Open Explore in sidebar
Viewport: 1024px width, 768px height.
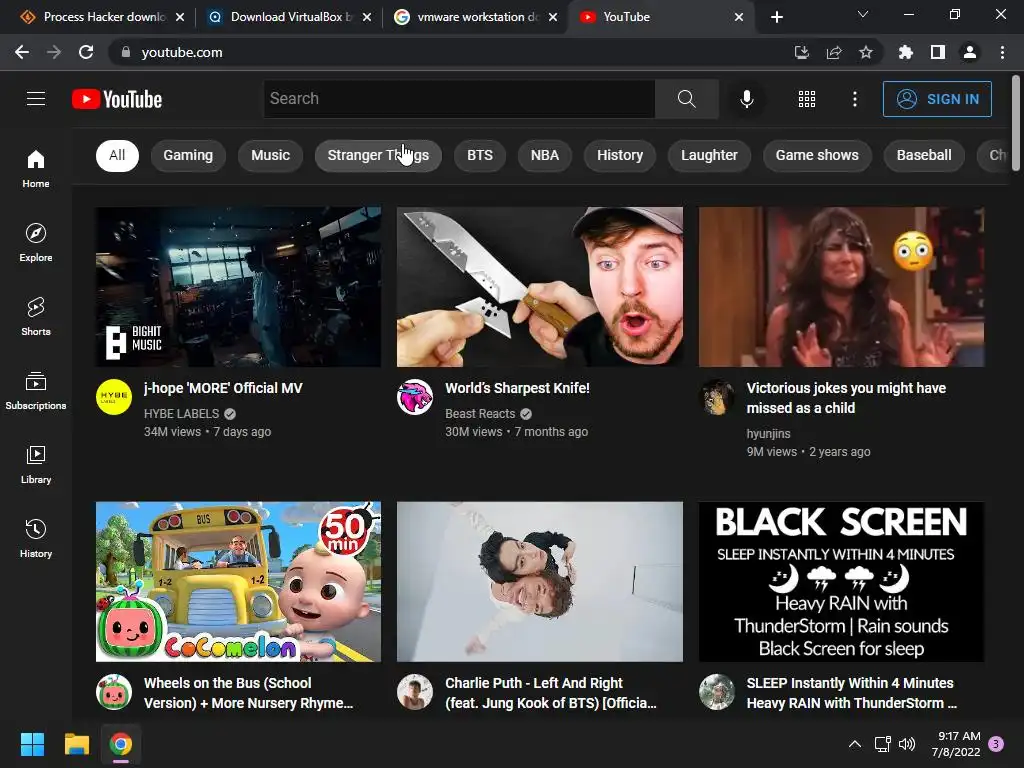(36, 242)
